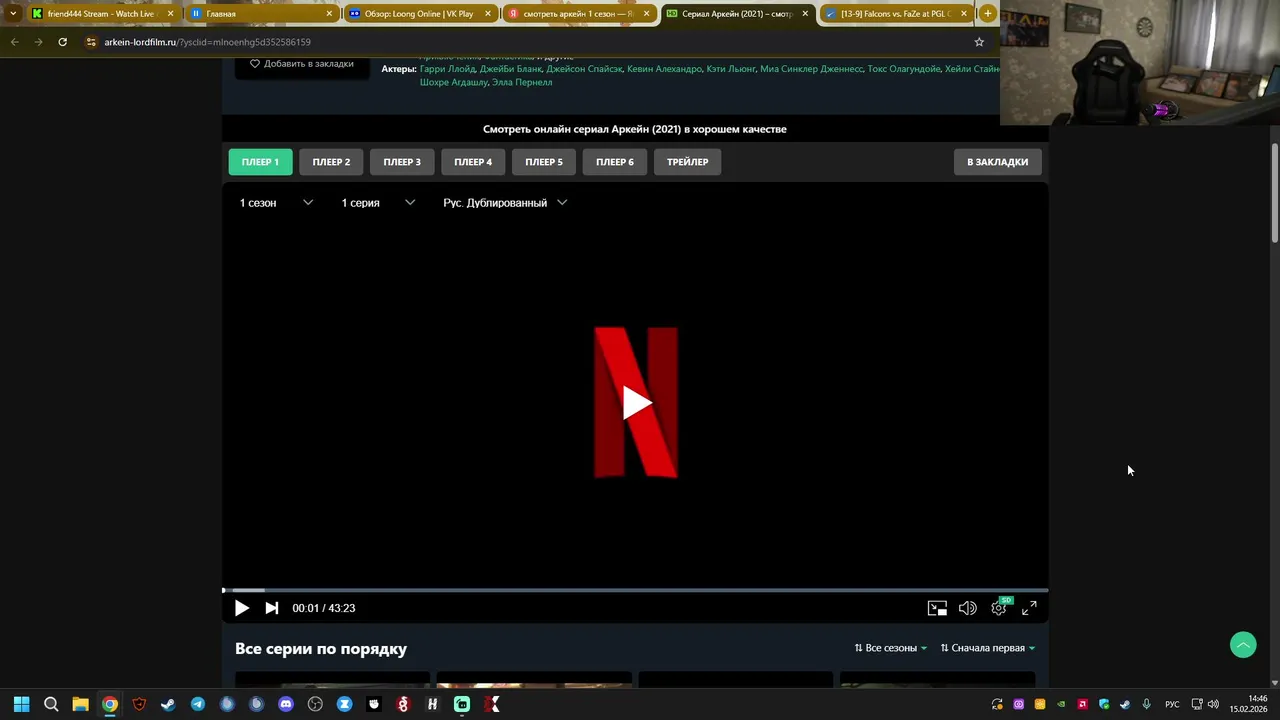Open actor link Элла Пернелл
The width and height of the screenshot is (1280, 720).
click(522, 82)
